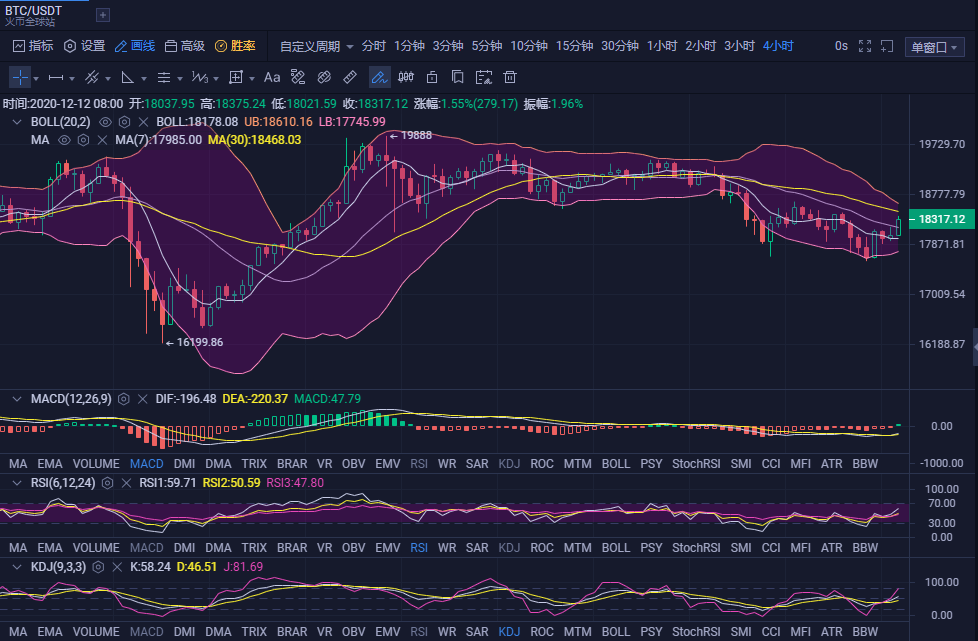Click the trash delete drawings icon
Screen dimensions: 978x641
coord(510,77)
